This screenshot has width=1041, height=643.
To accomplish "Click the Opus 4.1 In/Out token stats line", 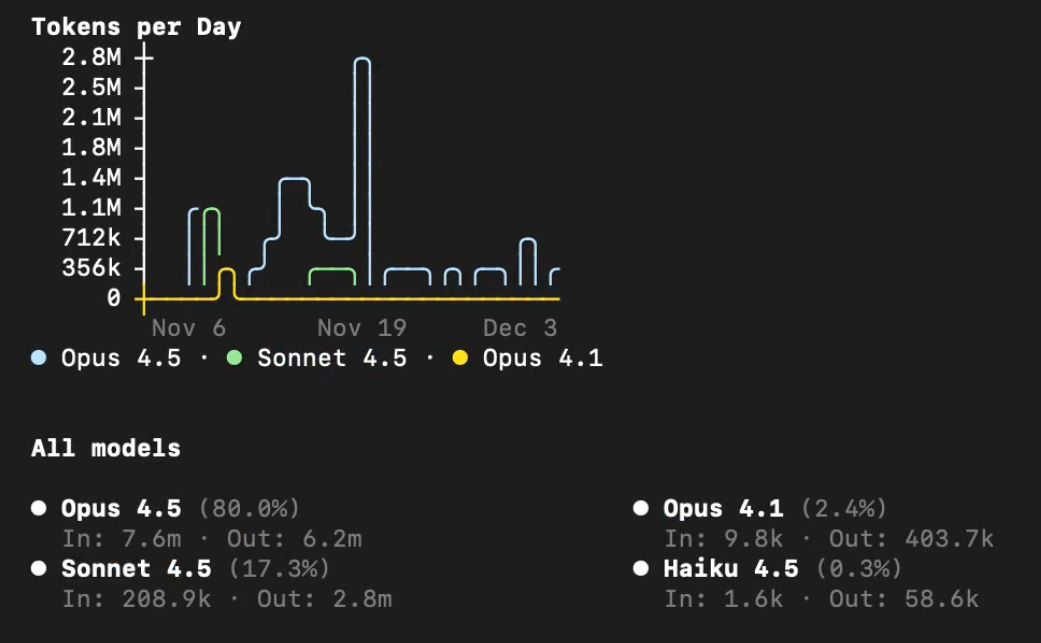I will tap(829, 539).
